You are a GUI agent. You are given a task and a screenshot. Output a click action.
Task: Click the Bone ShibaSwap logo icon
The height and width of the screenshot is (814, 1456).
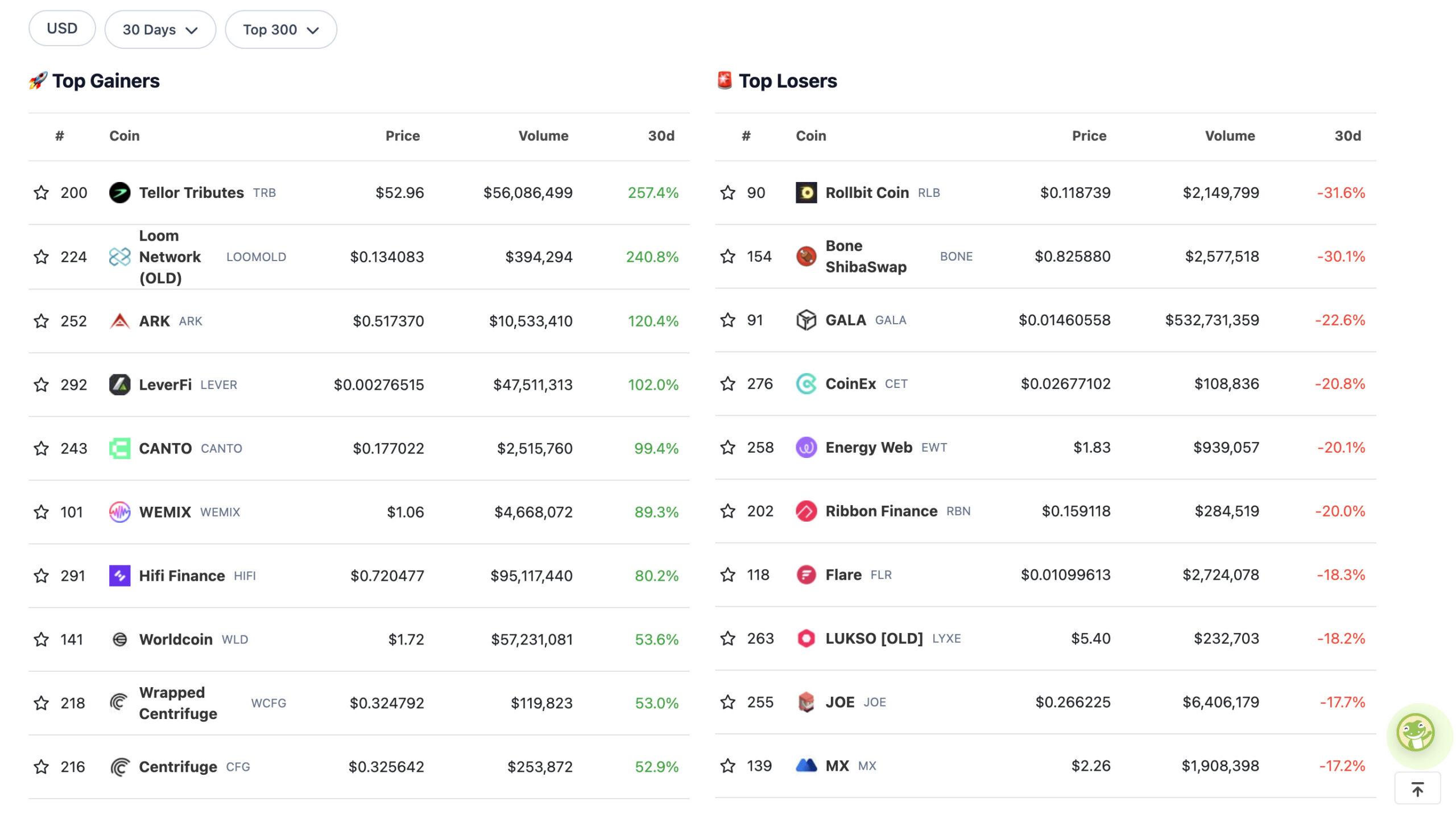[806, 257]
